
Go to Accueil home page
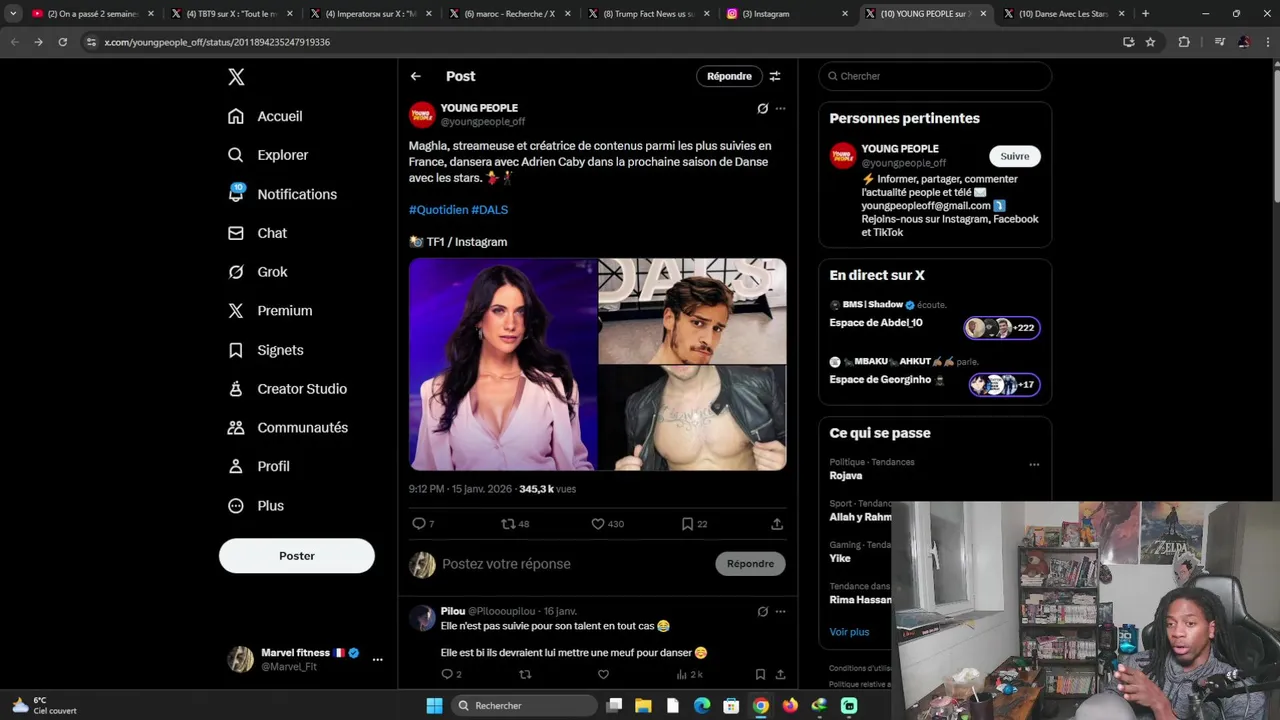(x=265, y=116)
